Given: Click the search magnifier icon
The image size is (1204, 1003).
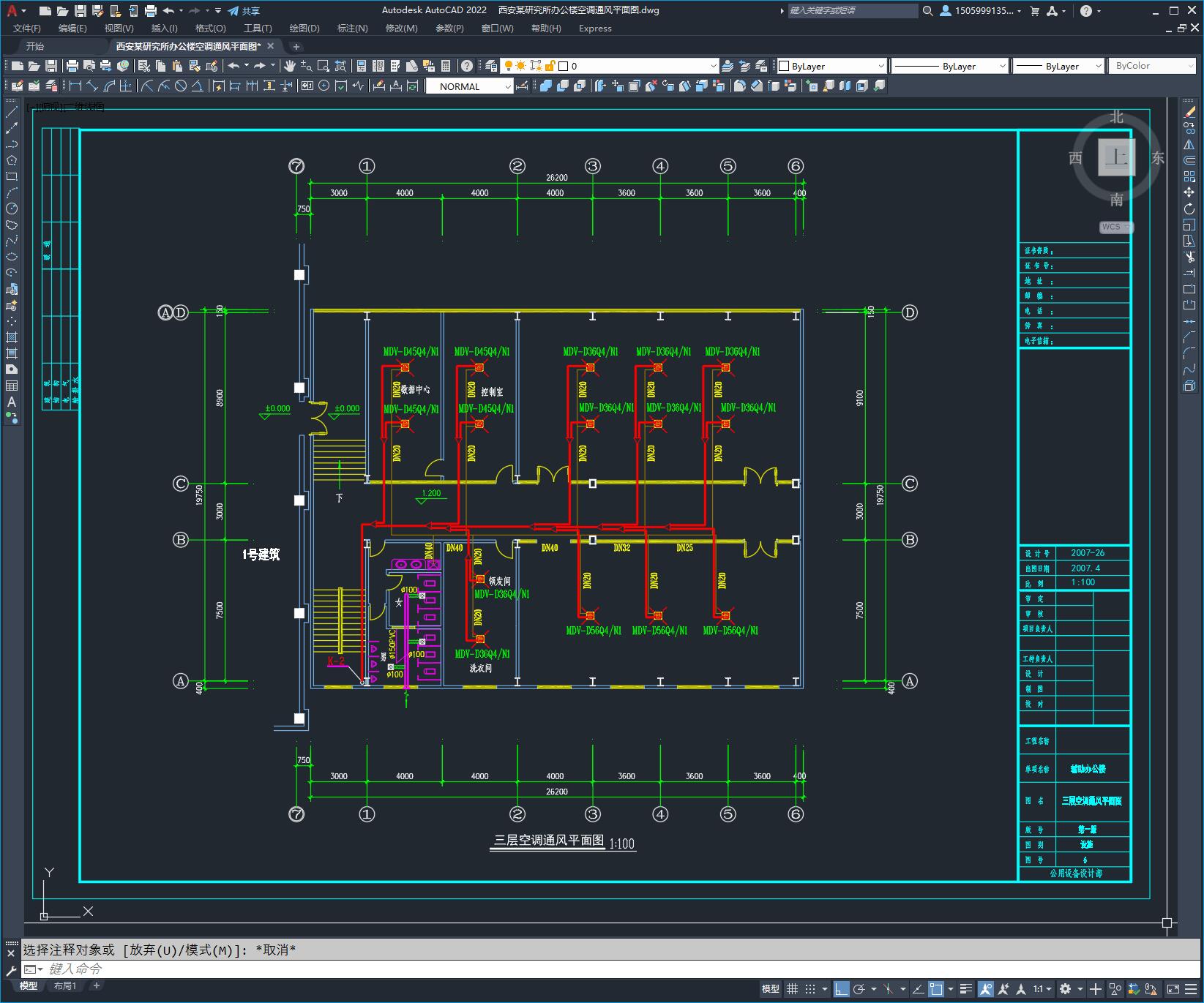Looking at the screenshot, I should (x=927, y=11).
